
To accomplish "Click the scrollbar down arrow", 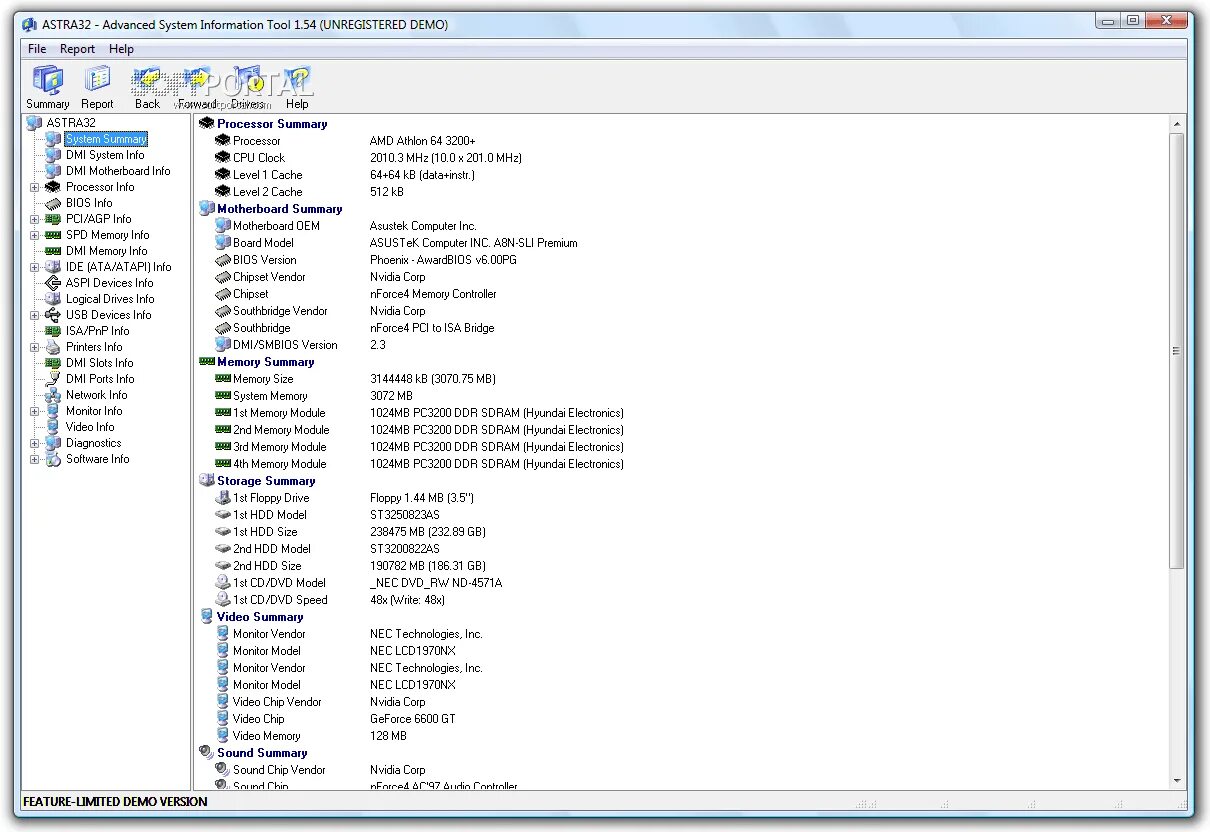I will (x=1176, y=781).
